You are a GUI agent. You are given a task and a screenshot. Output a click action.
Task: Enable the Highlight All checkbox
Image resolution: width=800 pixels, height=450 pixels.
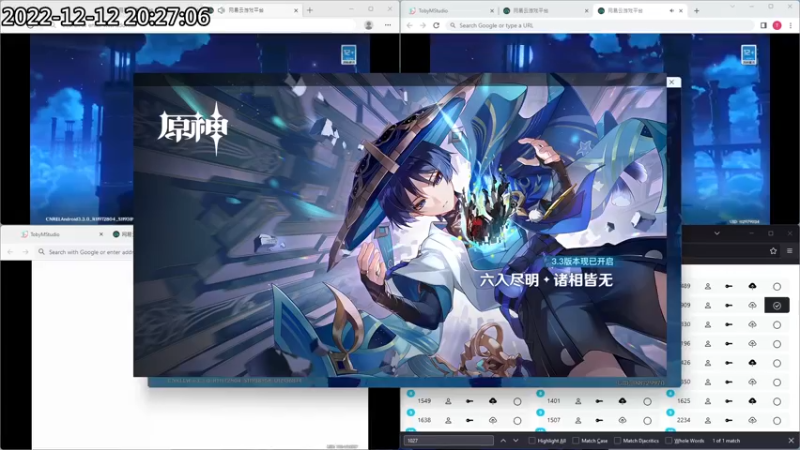532,441
